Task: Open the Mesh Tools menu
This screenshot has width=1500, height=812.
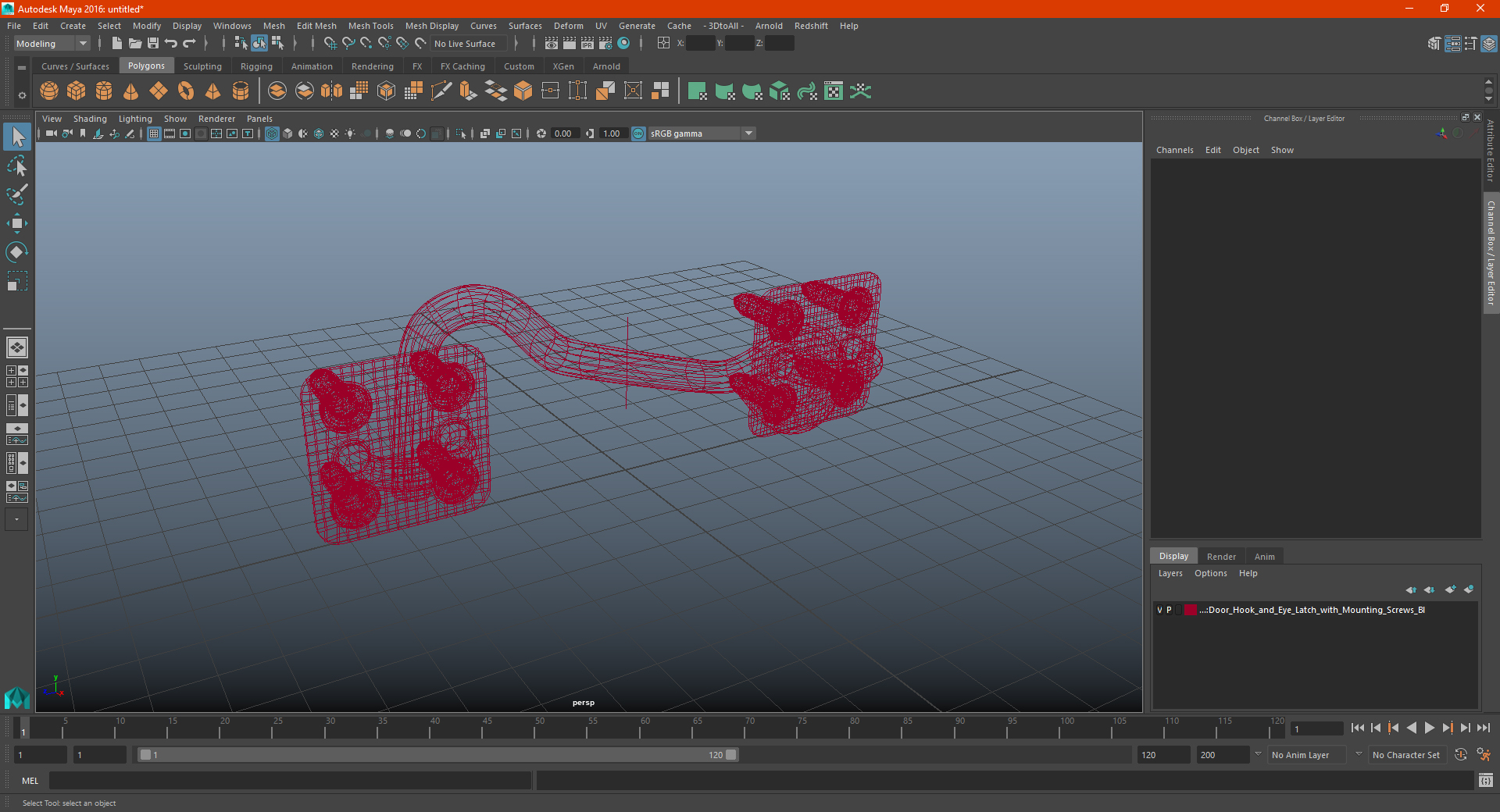Action: point(371,26)
